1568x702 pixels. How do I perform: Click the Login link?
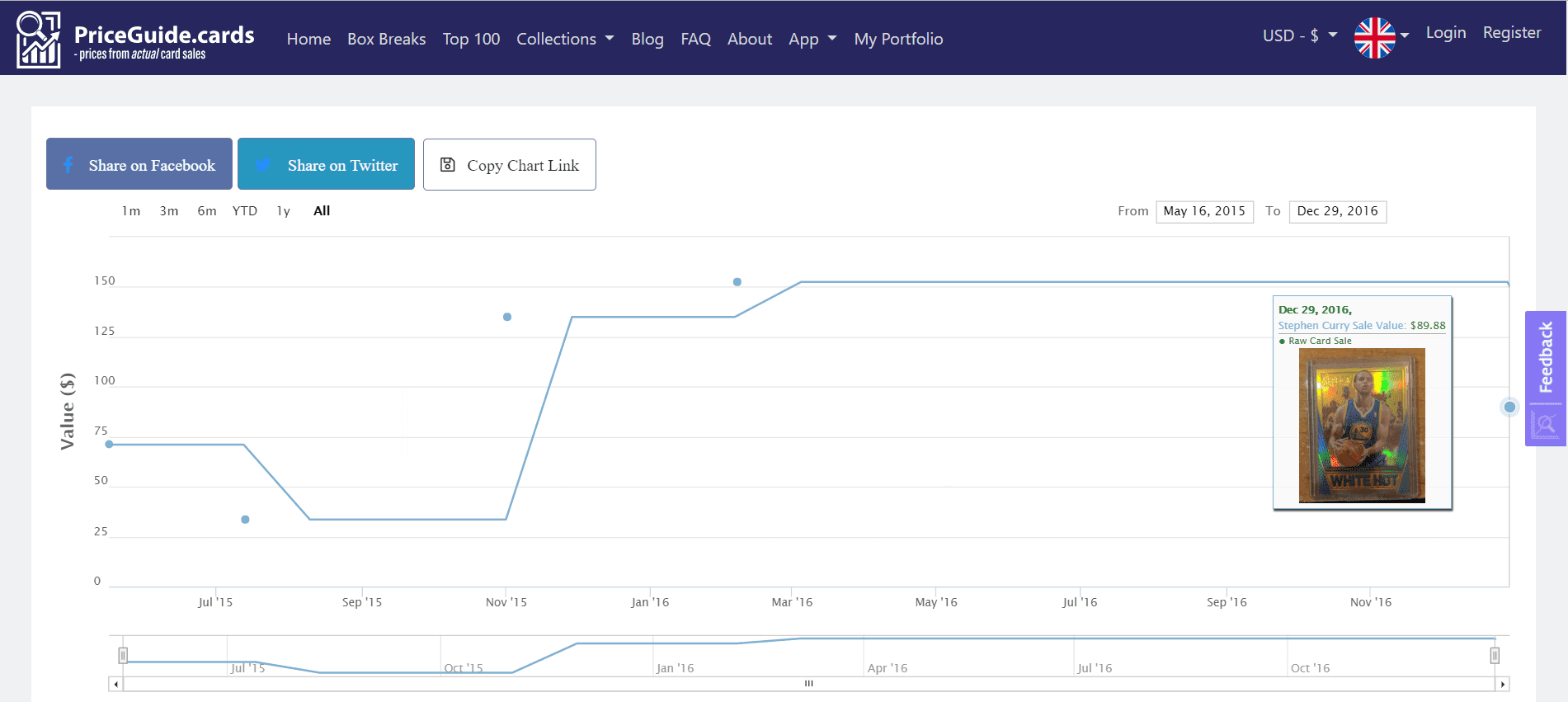click(1446, 33)
